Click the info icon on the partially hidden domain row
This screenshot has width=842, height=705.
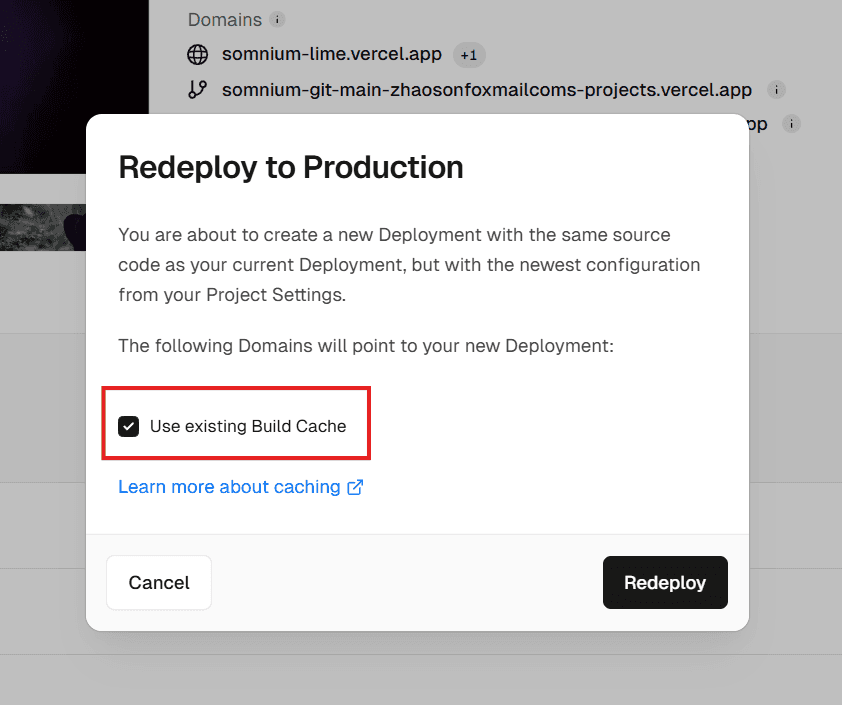pos(791,124)
